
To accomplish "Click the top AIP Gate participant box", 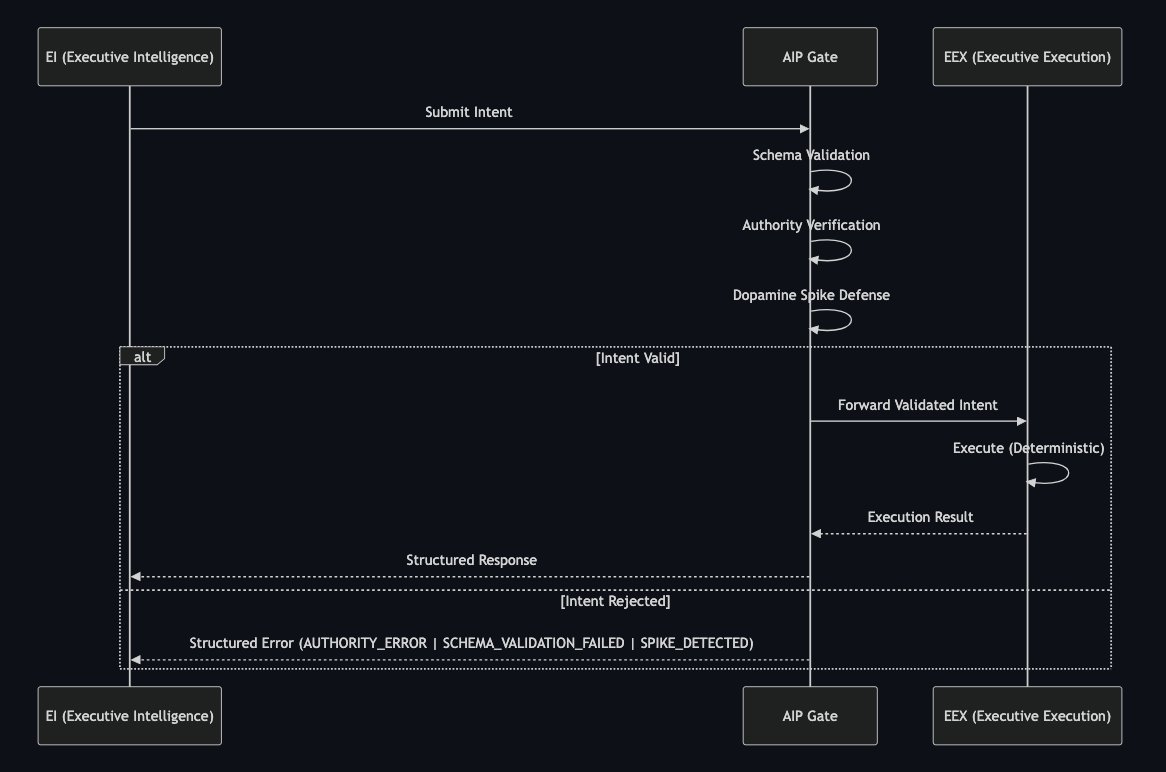I will tap(810, 57).
